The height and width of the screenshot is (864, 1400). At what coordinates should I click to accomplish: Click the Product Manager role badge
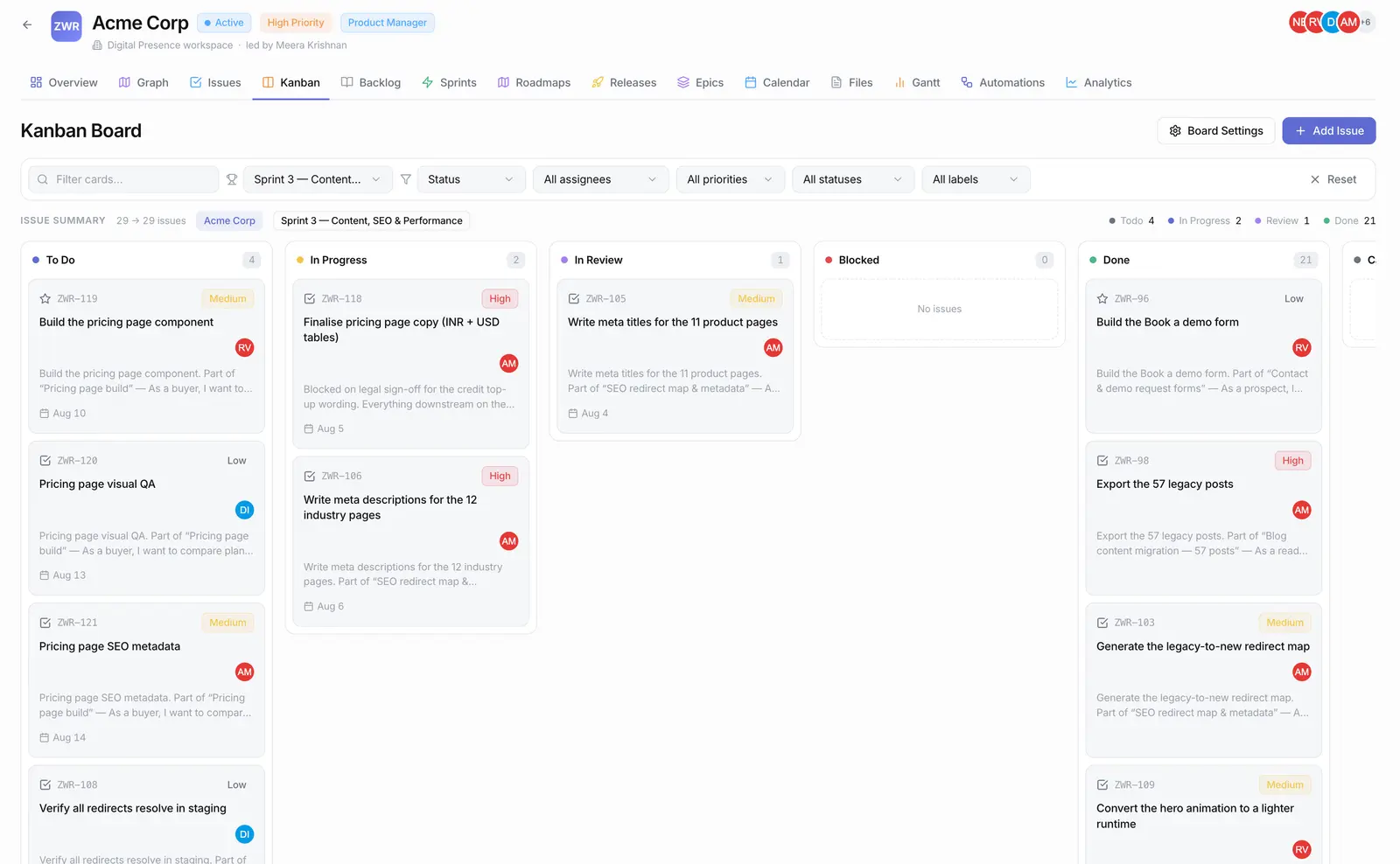[x=388, y=23]
